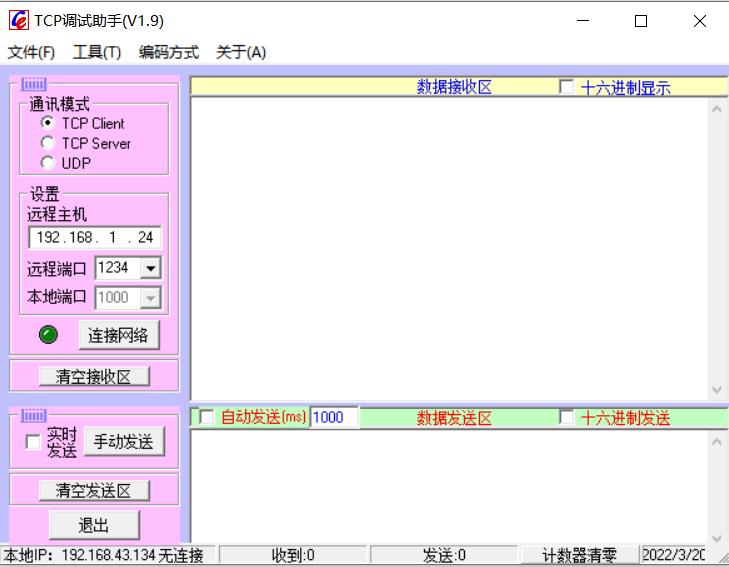Click the 数据接收区 header label
Viewport: 729px width, 567px height.
tap(454, 87)
